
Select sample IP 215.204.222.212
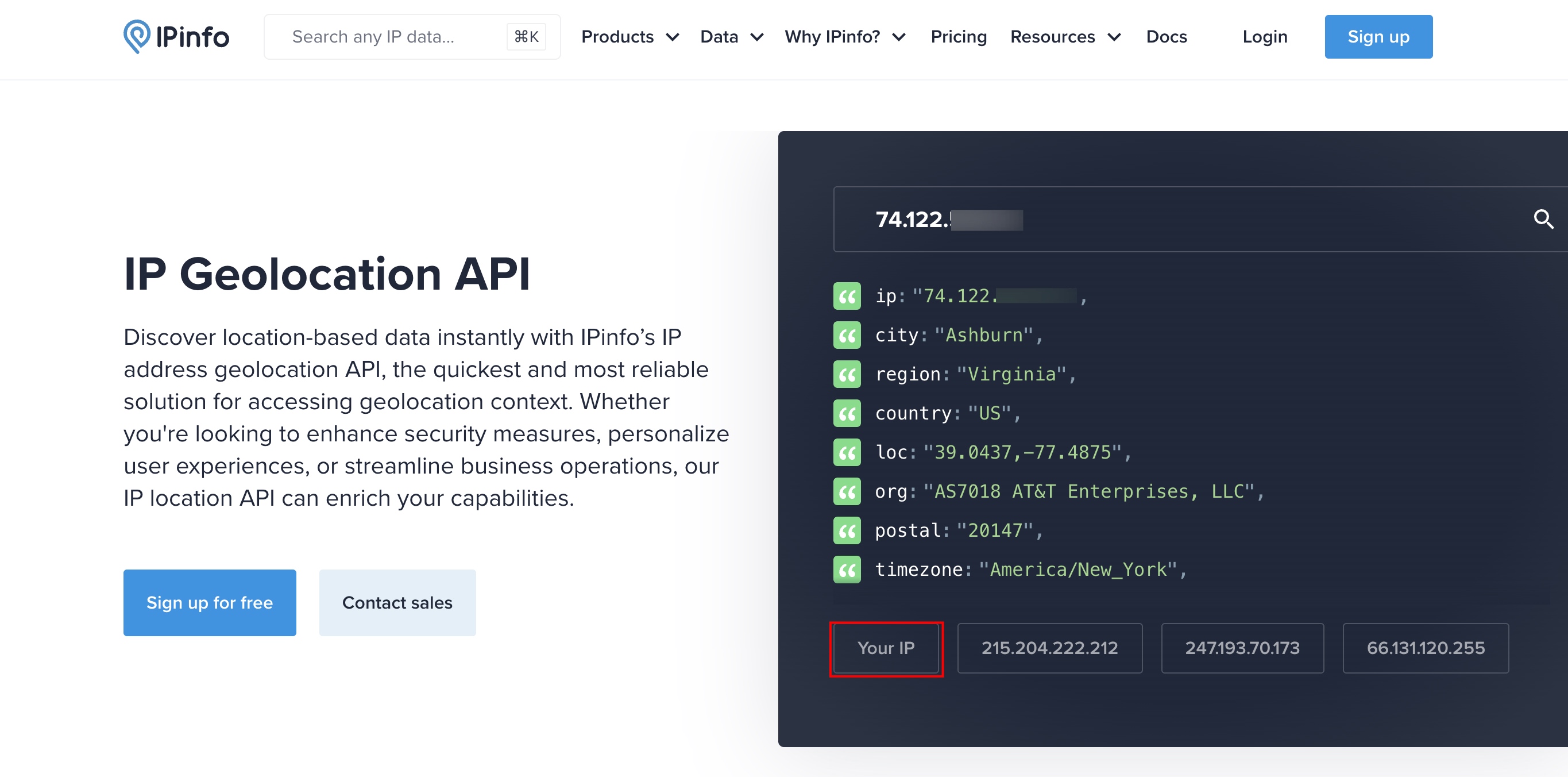1049,648
